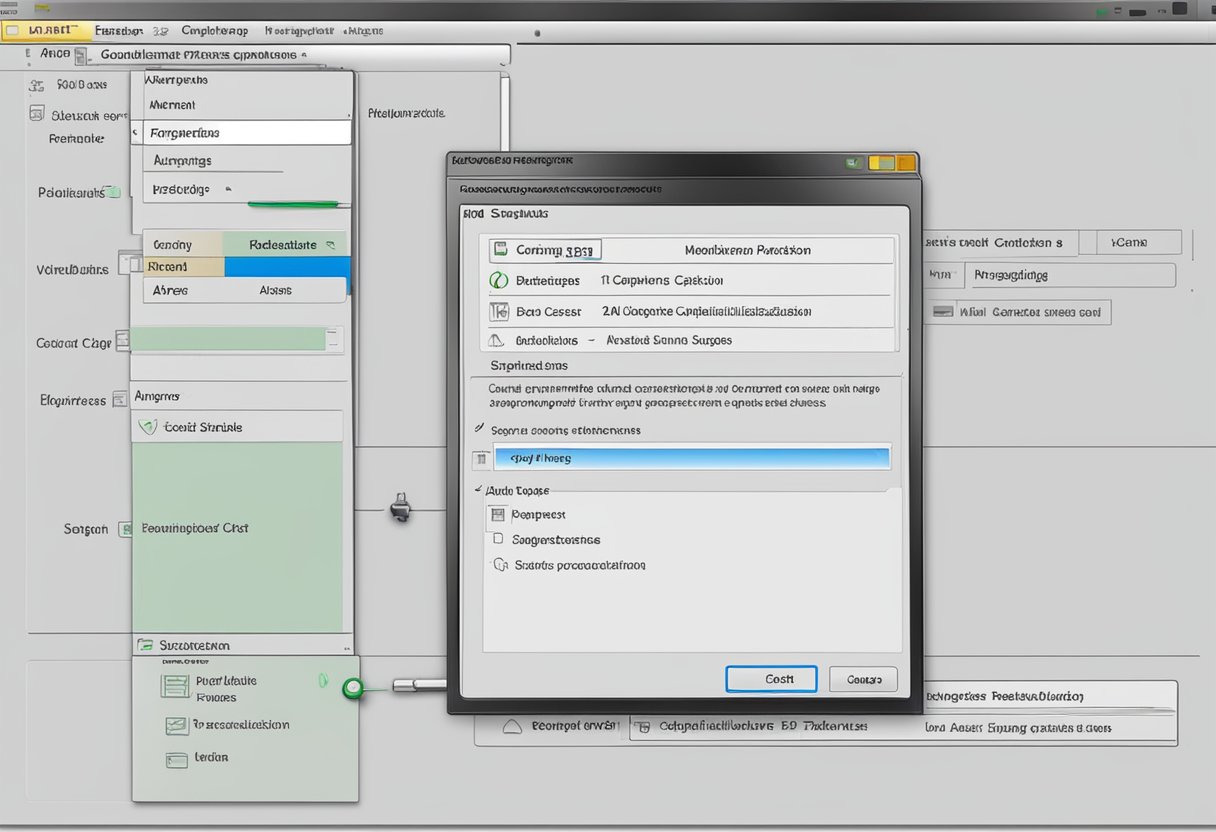Click the blue highlighted input field in dialog
The width and height of the screenshot is (1216, 832).
pyautogui.click(x=690, y=458)
